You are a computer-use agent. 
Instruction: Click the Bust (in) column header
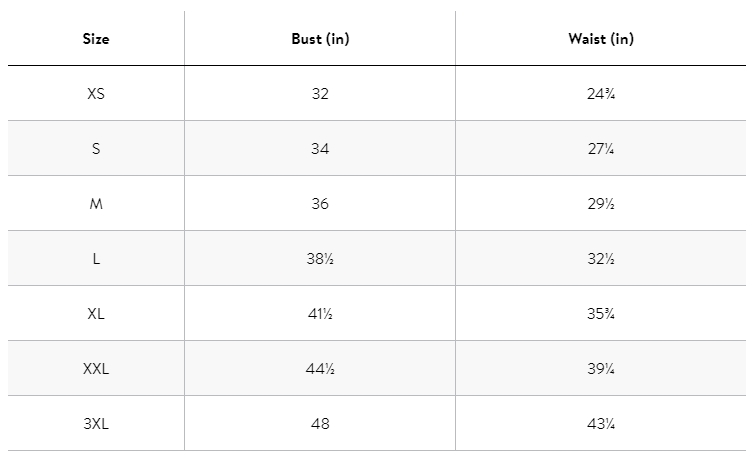(x=320, y=39)
